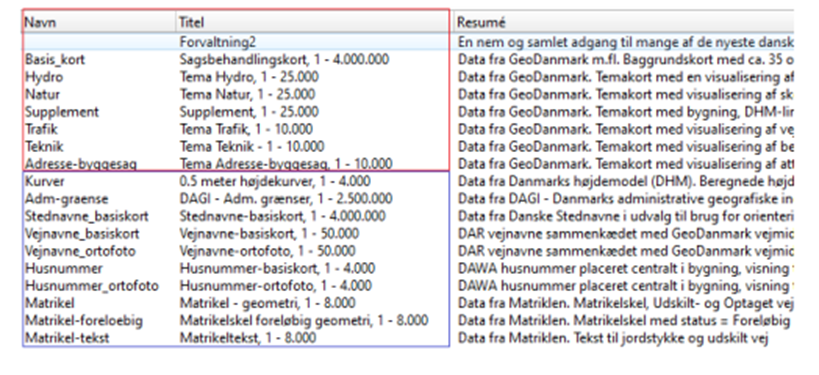Click title 'Sagsbehandlingskort, 1 - 4.000.000'

click(x=284, y=60)
